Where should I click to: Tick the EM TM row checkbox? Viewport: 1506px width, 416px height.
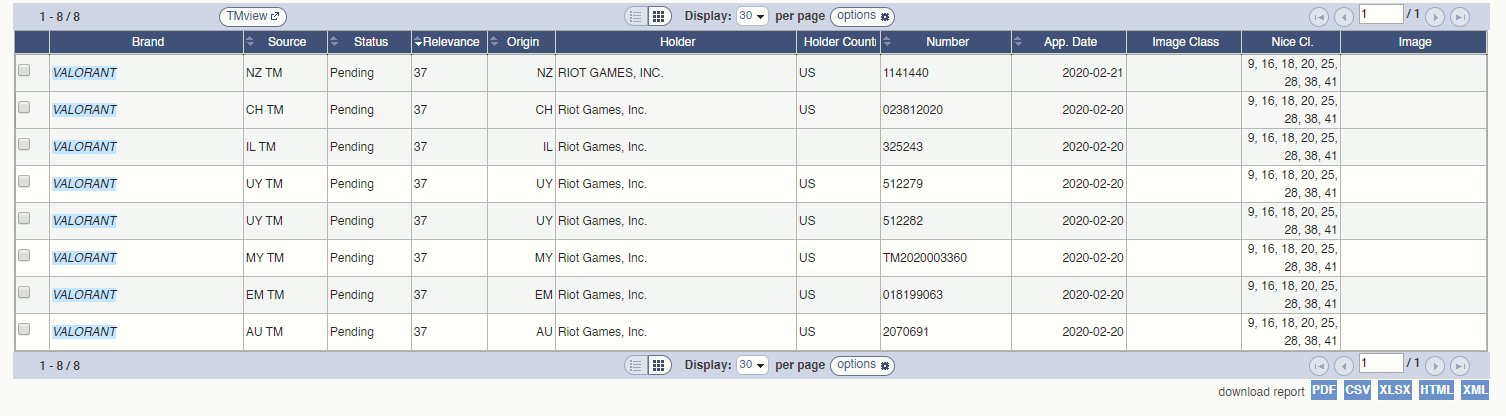[x=24, y=292]
